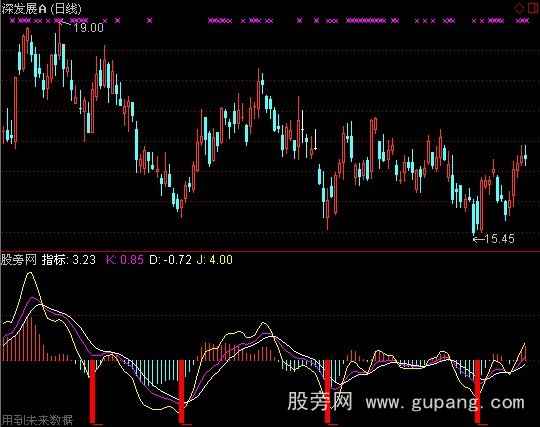
Task: Click the 指标: 3.23 indicator value
Action: pyautogui.click(x=69, y=260)
